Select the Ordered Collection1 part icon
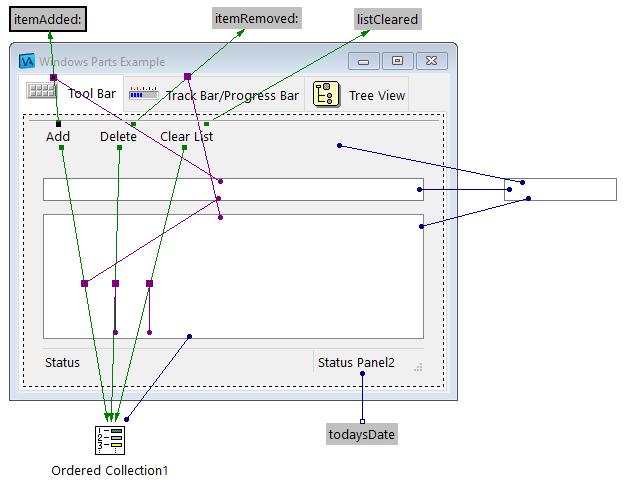Image resolution: width=631 pixels, height=495 pixels. (109, 439)
